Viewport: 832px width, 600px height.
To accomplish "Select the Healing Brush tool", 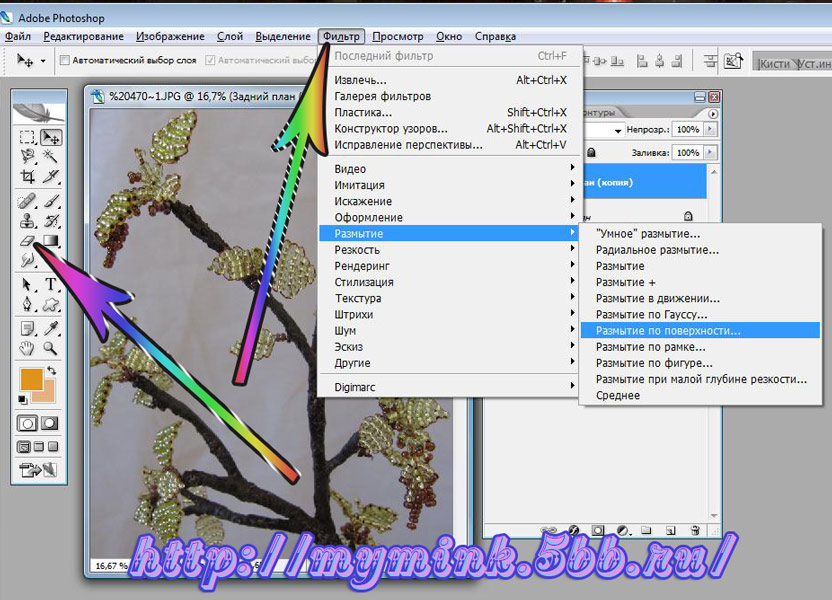I will (x=27, y=202).
